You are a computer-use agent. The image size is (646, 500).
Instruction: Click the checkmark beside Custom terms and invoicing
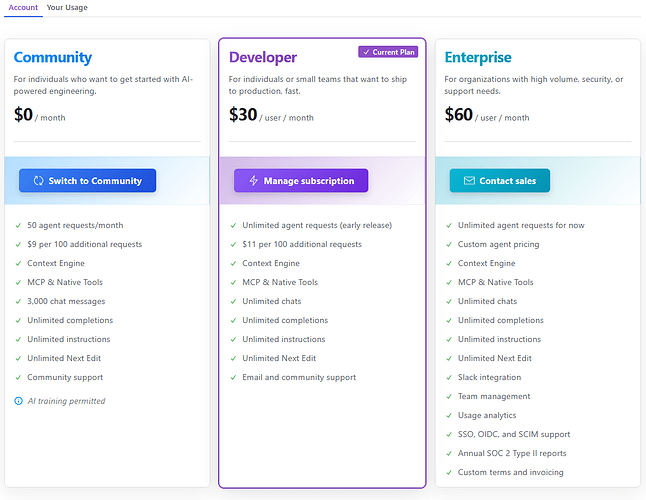[x=449, y=472]
